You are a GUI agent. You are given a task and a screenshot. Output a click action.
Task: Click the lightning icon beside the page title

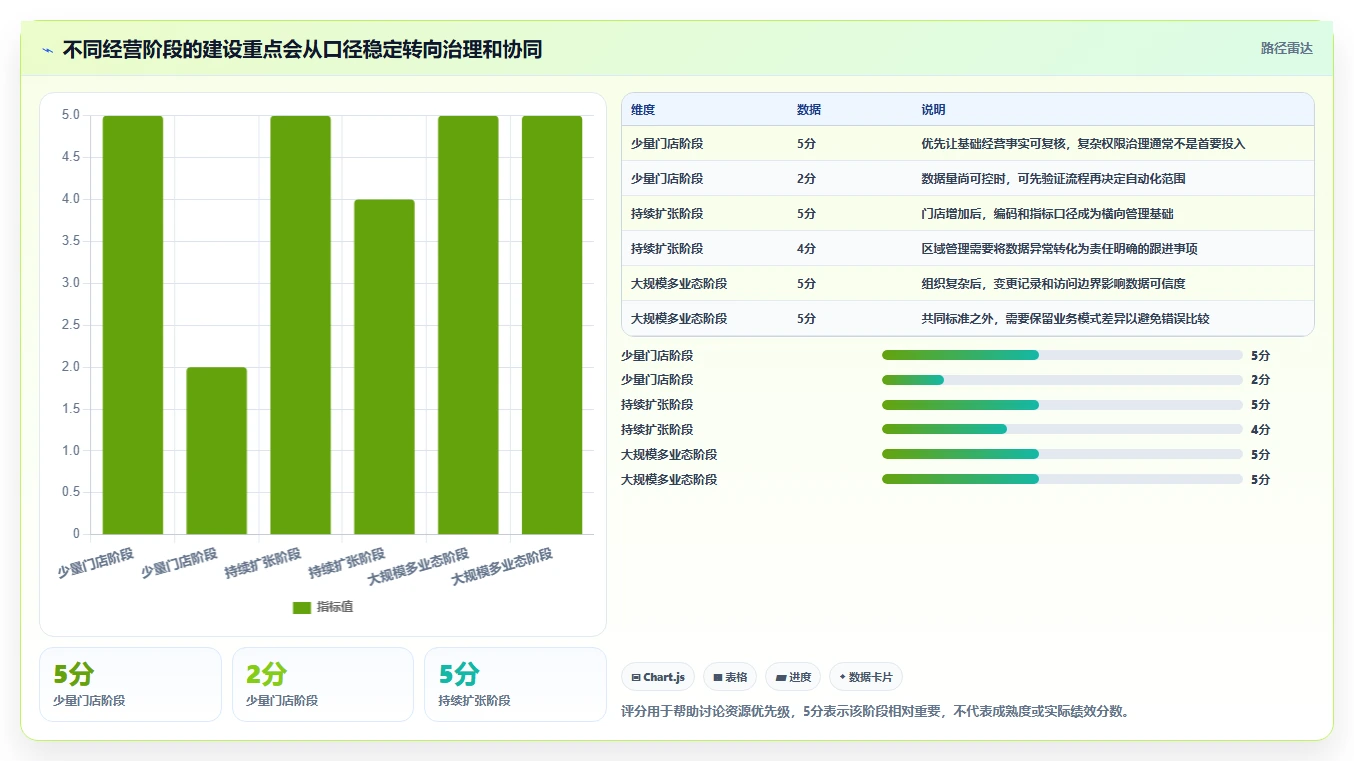coord(48,50)
